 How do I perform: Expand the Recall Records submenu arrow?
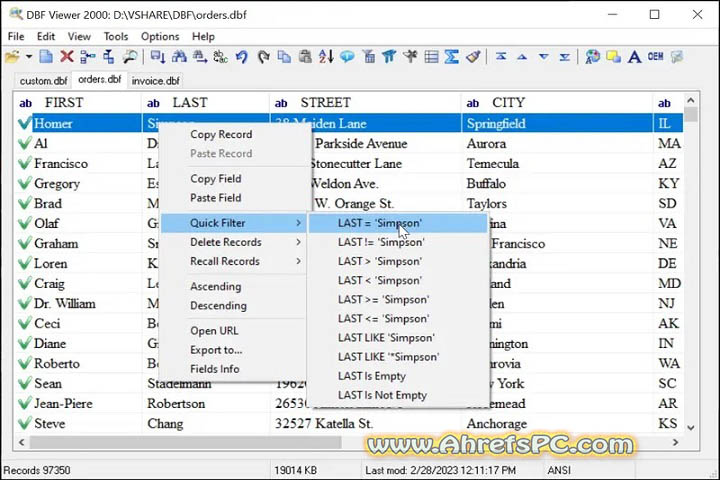pos(298,261)
